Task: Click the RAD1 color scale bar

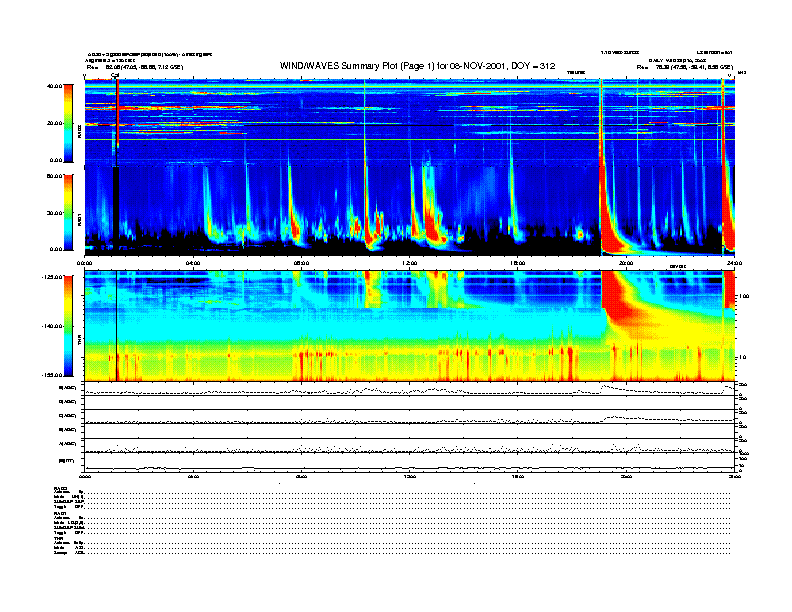Action: click(x=67, y=212)
